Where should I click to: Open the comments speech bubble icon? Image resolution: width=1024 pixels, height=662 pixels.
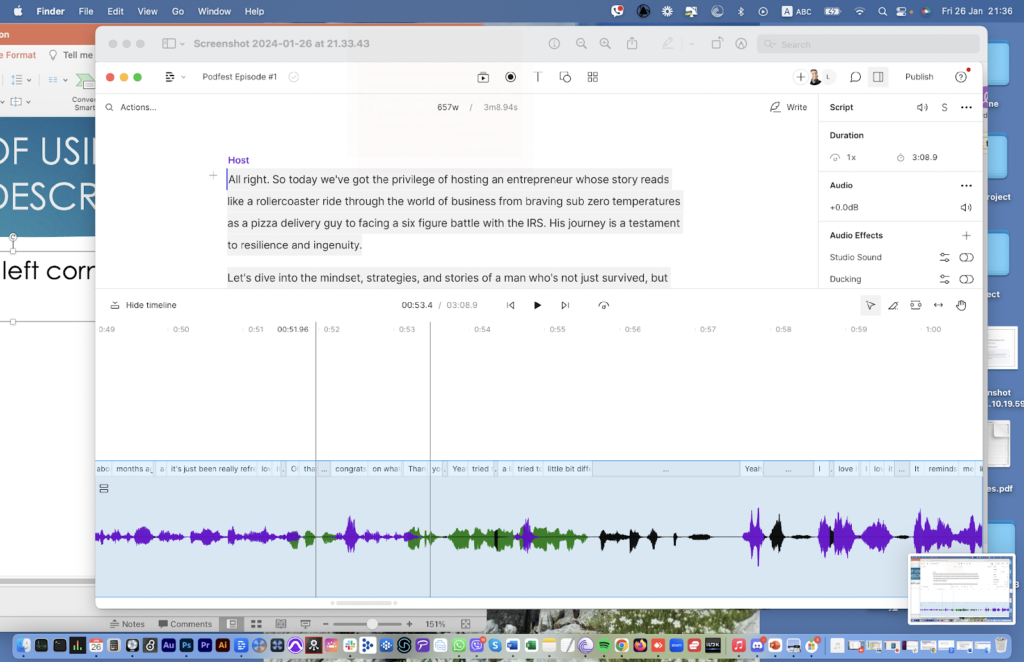[x=855, y=77]
